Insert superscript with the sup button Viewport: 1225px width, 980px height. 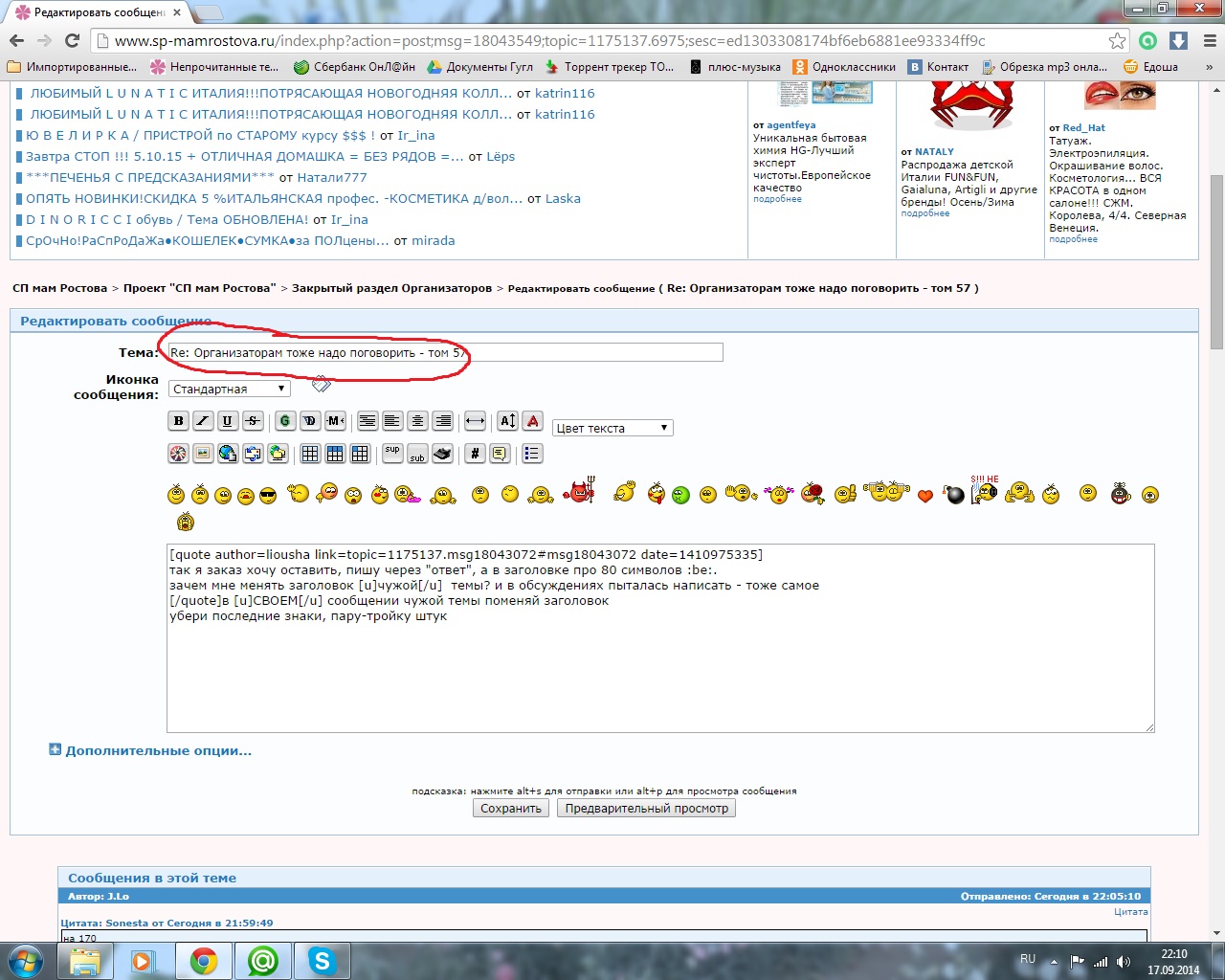click(x=392, y=454)
